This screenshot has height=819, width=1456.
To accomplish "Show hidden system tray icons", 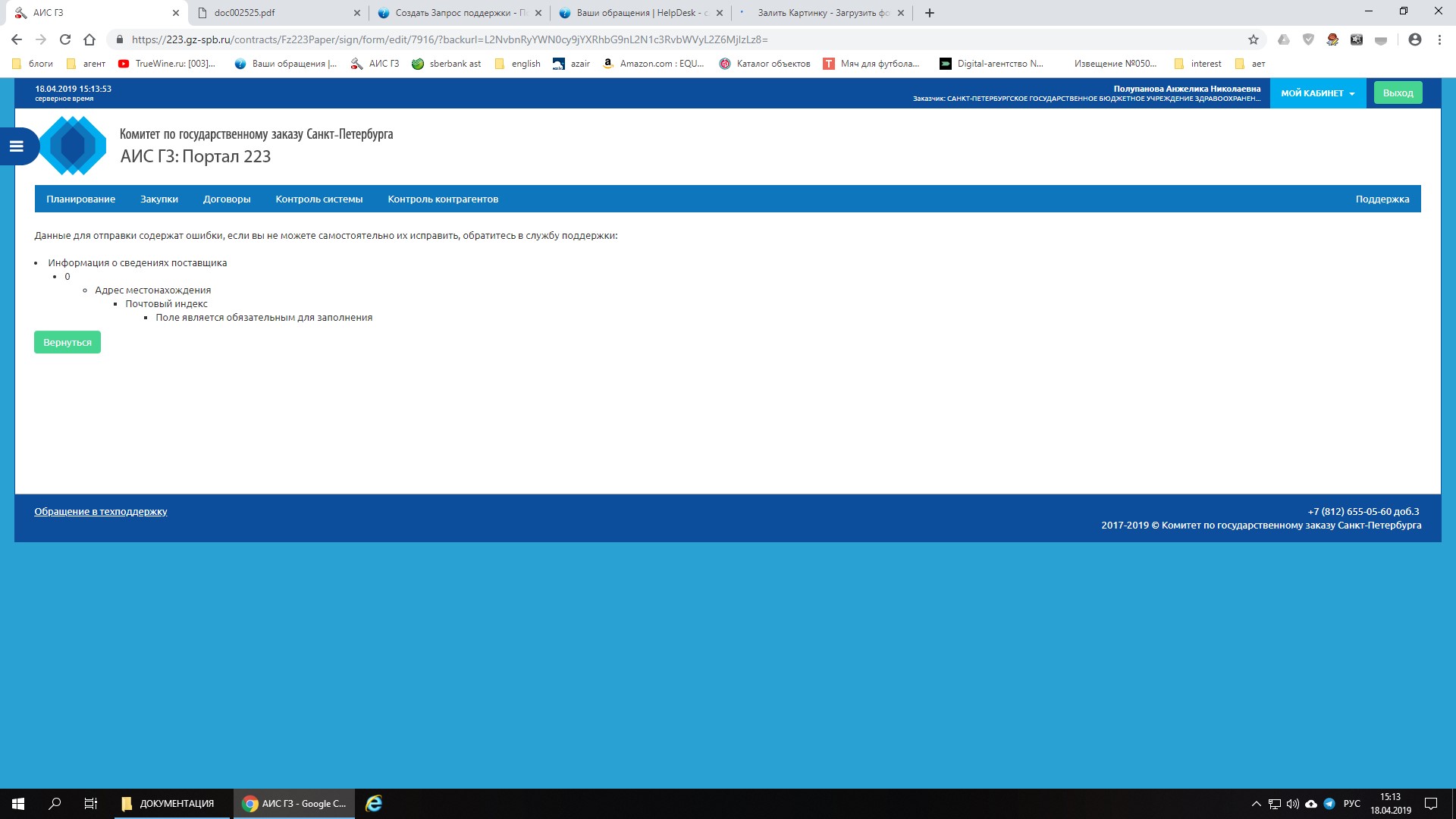I will coord(1256,804).
